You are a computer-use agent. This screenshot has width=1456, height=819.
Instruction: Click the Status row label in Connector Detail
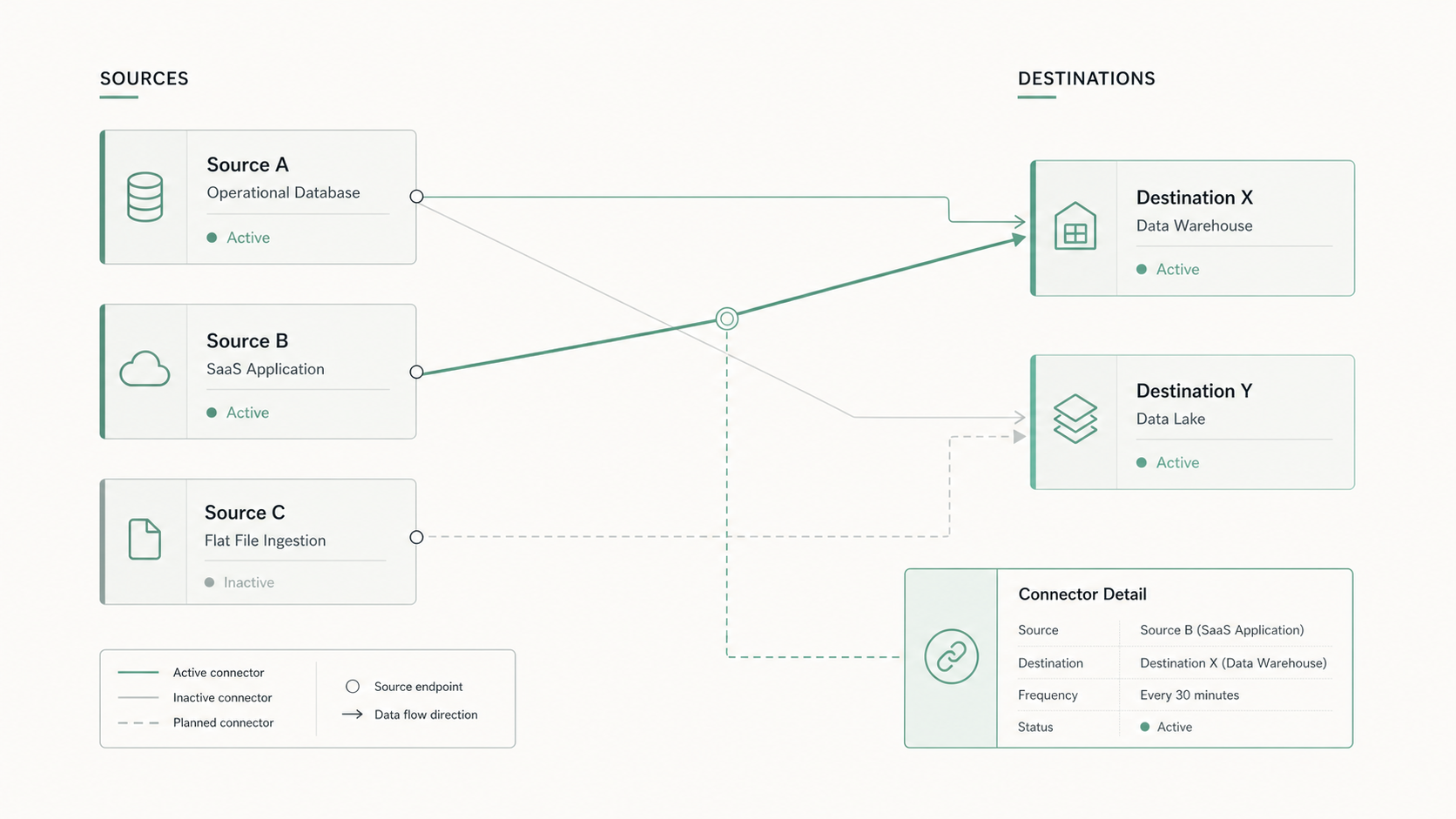[x=1035, y=727]
